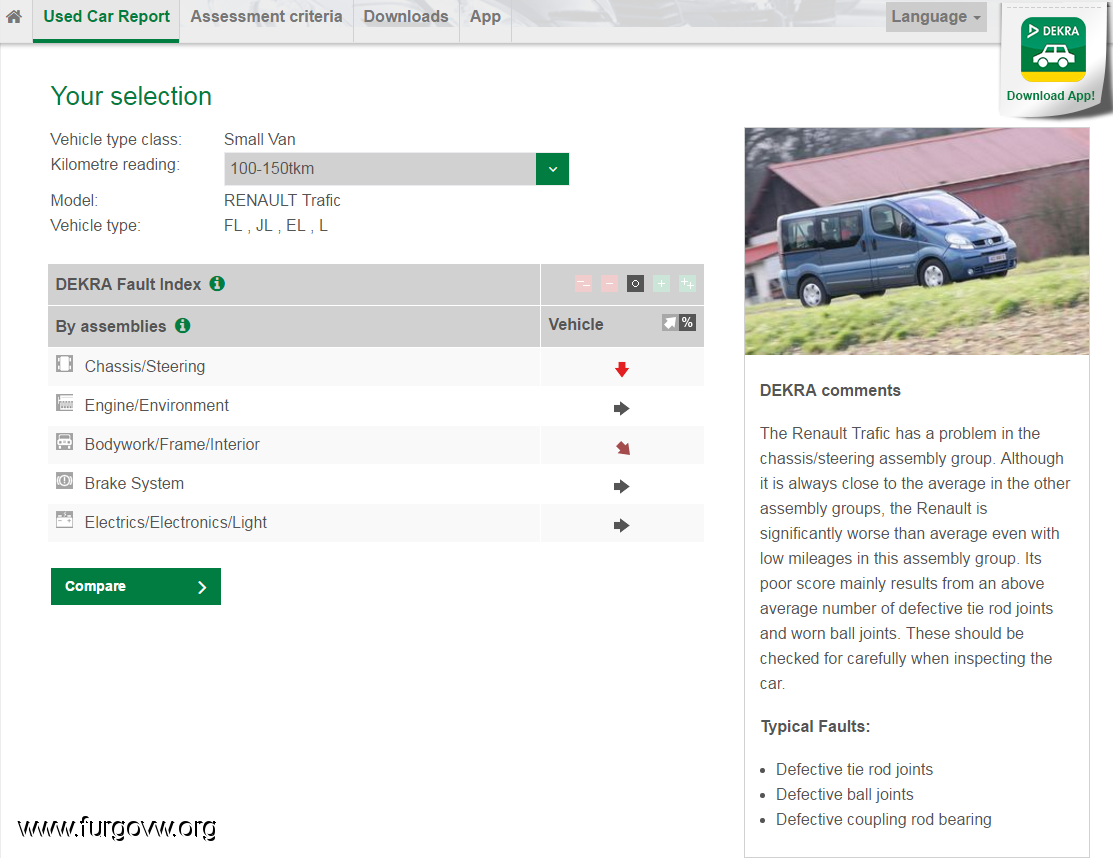Click the Compare button
The width and height of the screenshot is (1113, 858).
coord(136,586)
